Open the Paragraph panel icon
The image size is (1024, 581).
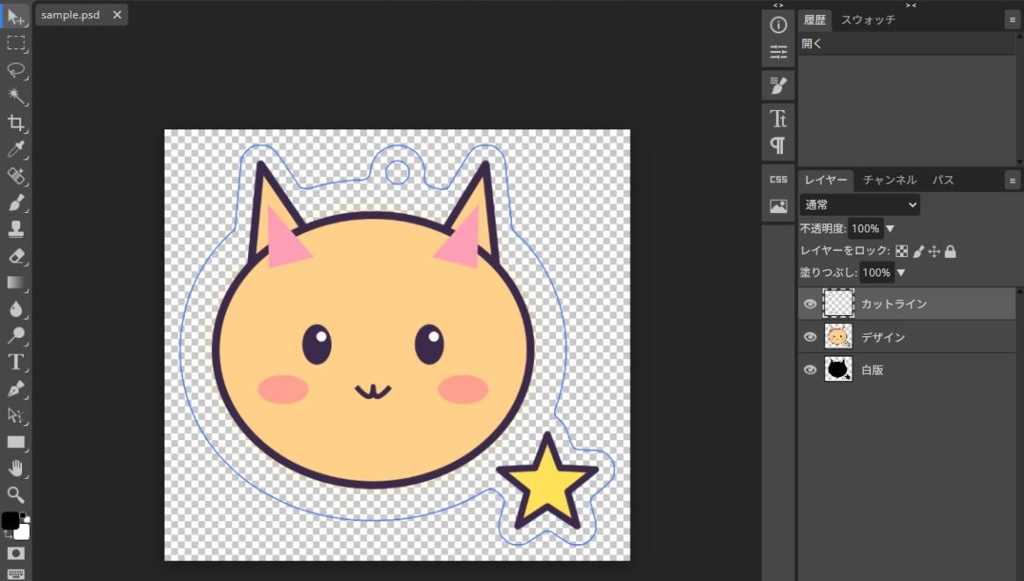click(x=778, y=146)
